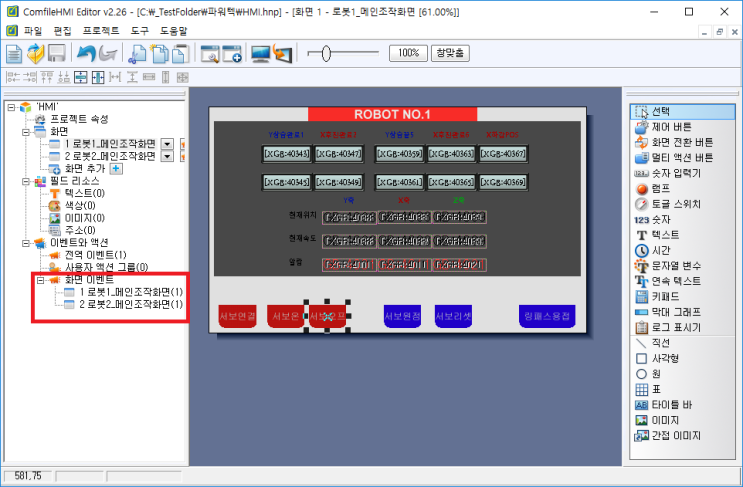743x487 pixels.
Task: Select the 문자열 변수 tool
Action: tap(667, 266)
